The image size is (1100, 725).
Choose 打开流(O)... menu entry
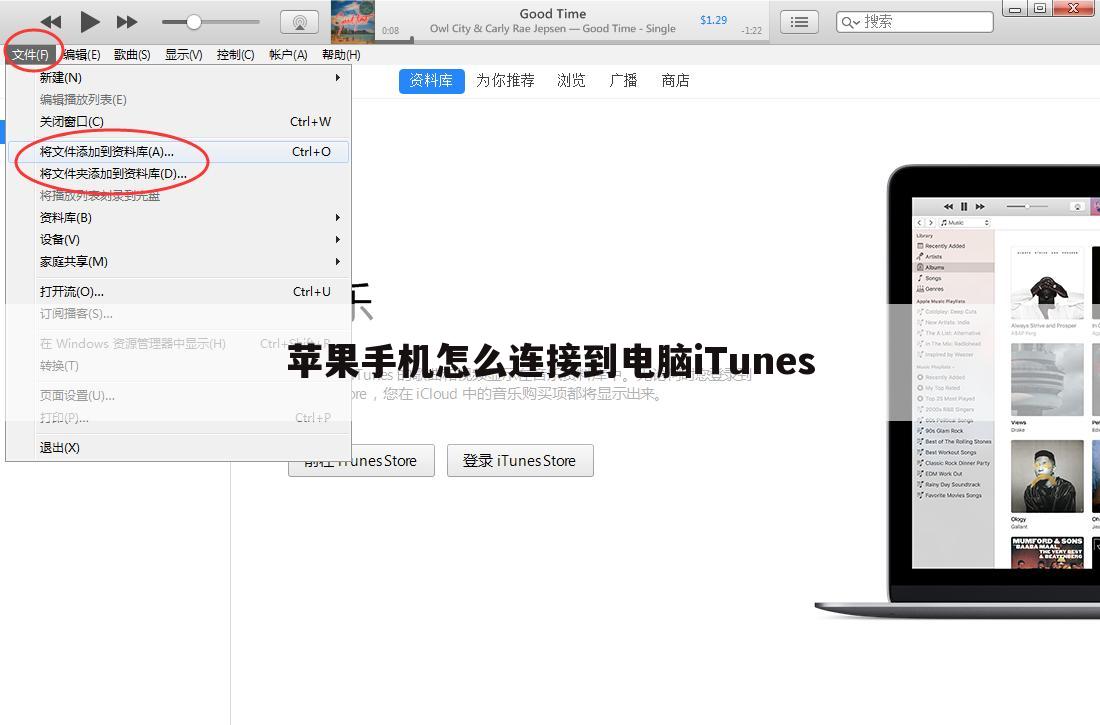(178, 292)
